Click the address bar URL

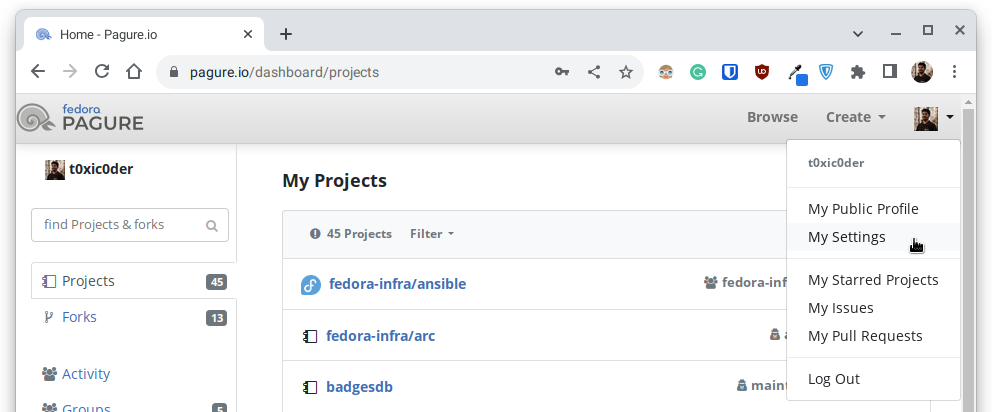[284, 72]
